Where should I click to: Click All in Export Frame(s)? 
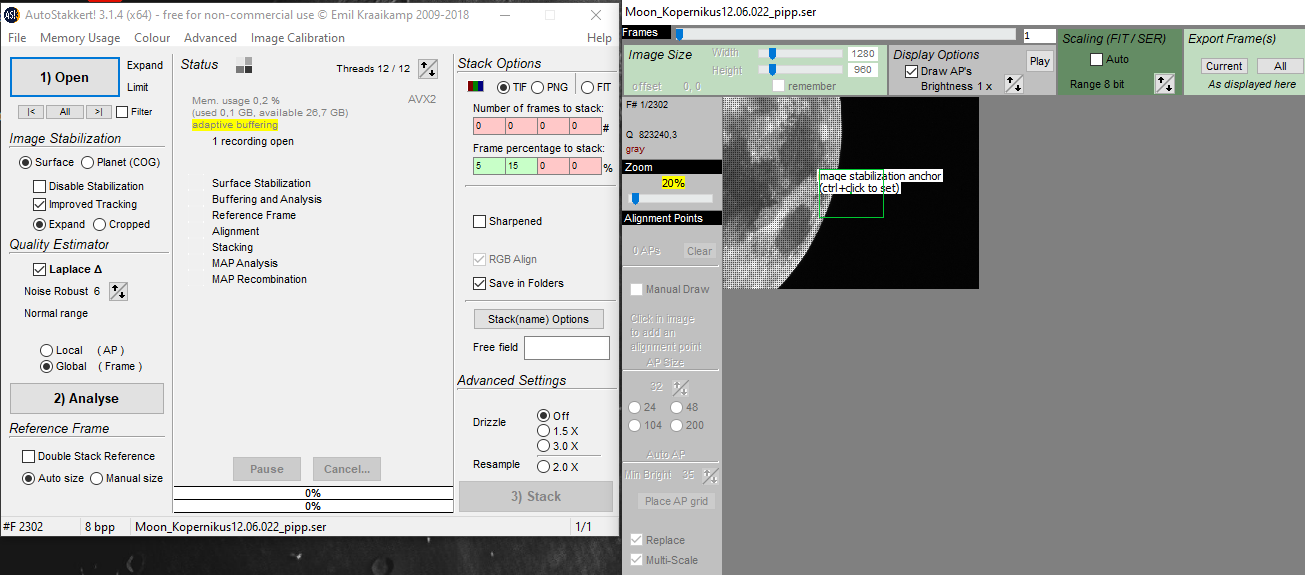click(x=1280, y=66)
